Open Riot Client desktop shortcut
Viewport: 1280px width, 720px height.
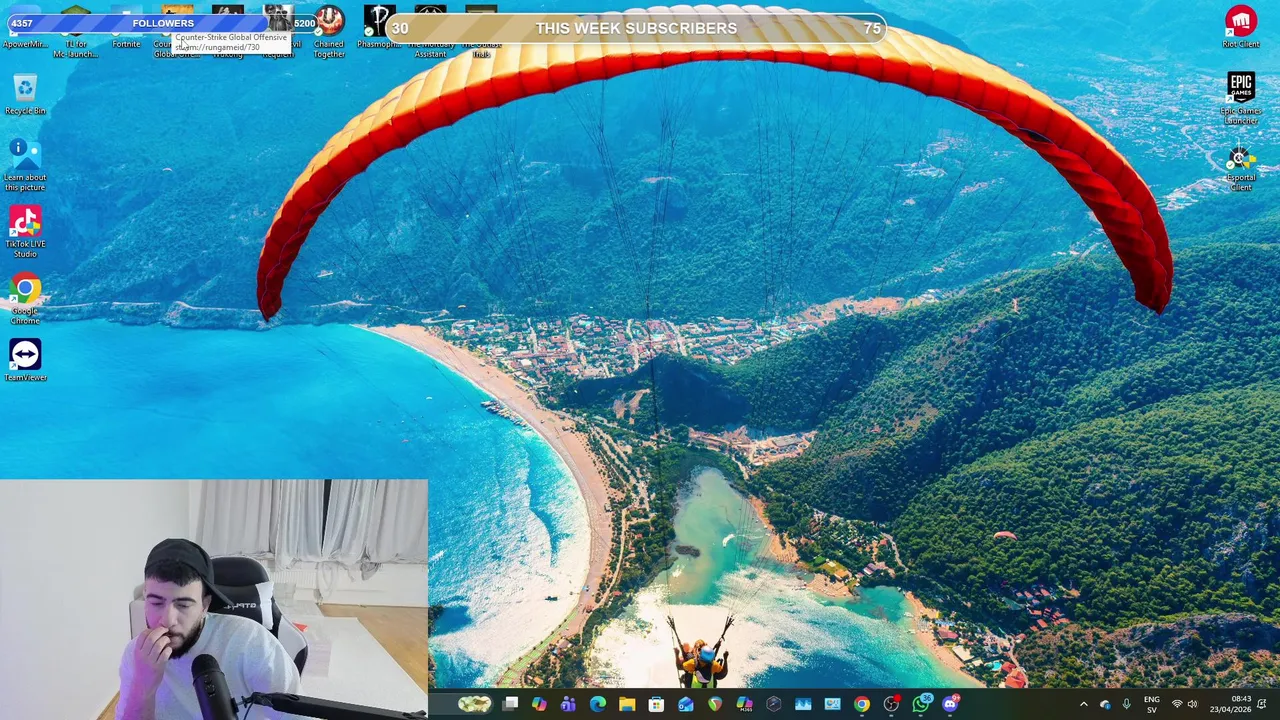pyautogui.click(x=1240, y=27)
